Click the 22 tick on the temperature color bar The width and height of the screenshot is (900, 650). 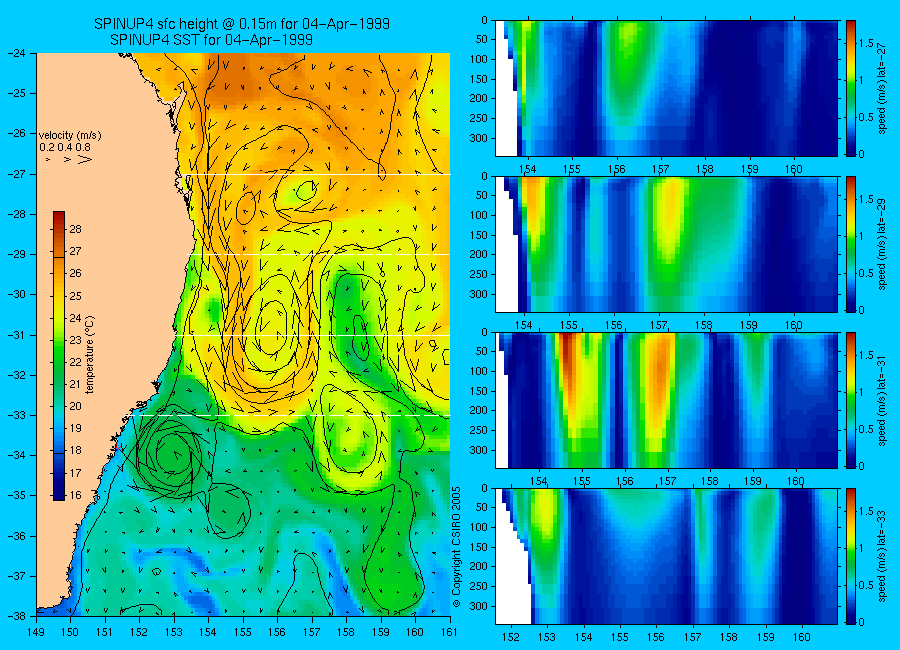point(76,362)
